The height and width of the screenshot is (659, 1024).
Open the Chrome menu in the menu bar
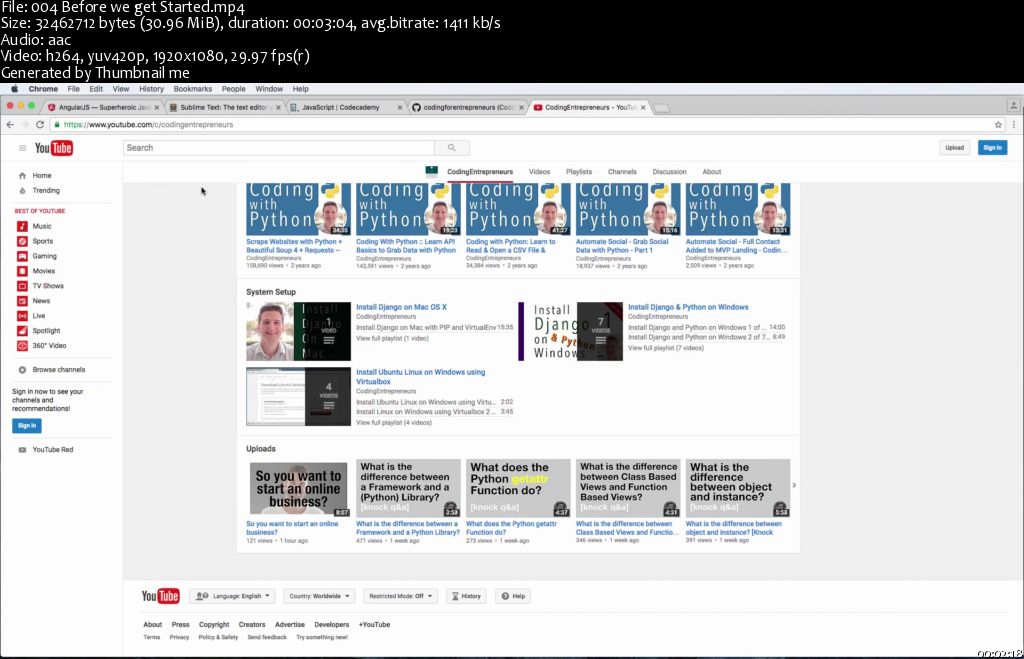(43, 89)
